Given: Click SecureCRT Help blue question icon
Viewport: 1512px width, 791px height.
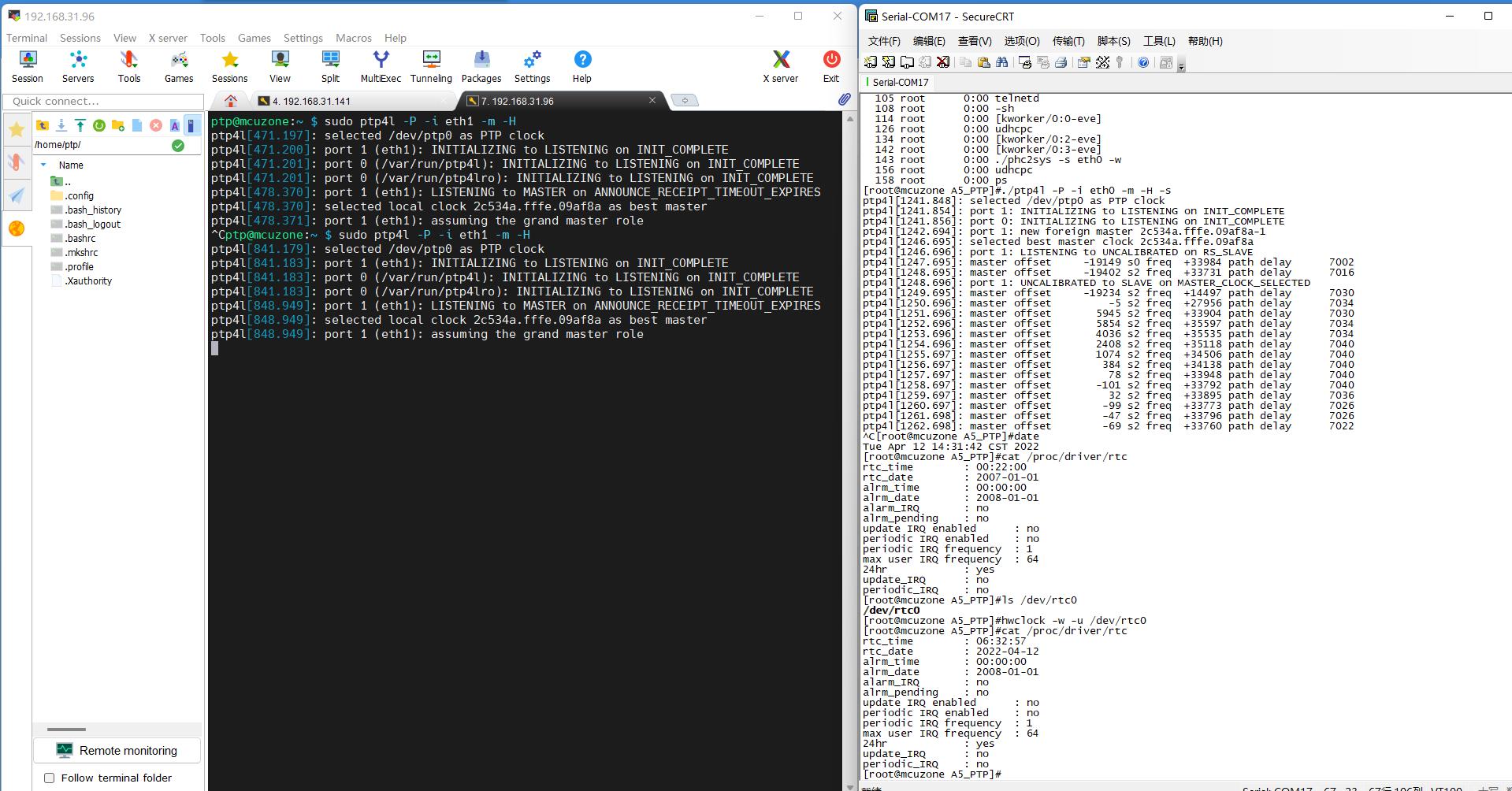Looking at the screenshot, I should pos(1143,62).
